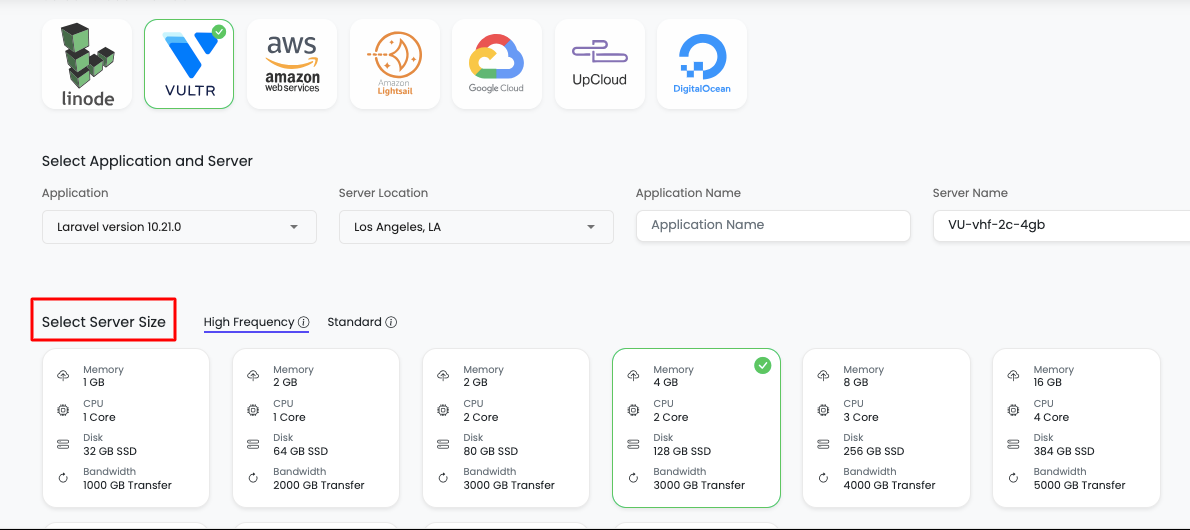This screenshot has width=1190, height=530.
Task: Click the 3000 GB Transfer text in the 4 GB card
Action: tap(699, 485)
